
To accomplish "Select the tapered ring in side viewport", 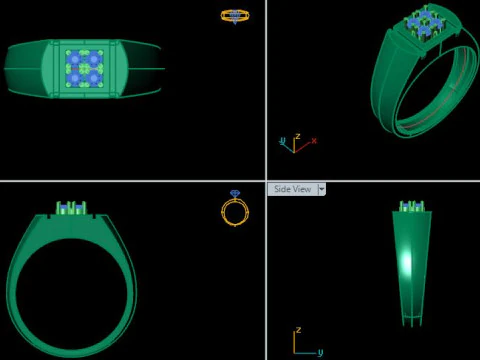I will (x=412, y=263).
